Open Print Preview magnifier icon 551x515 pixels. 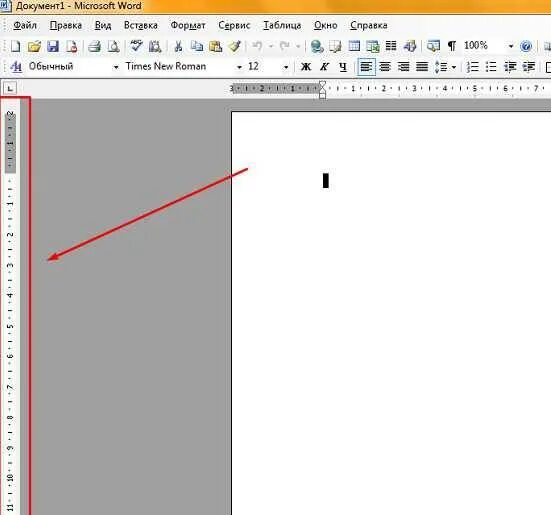113,46
